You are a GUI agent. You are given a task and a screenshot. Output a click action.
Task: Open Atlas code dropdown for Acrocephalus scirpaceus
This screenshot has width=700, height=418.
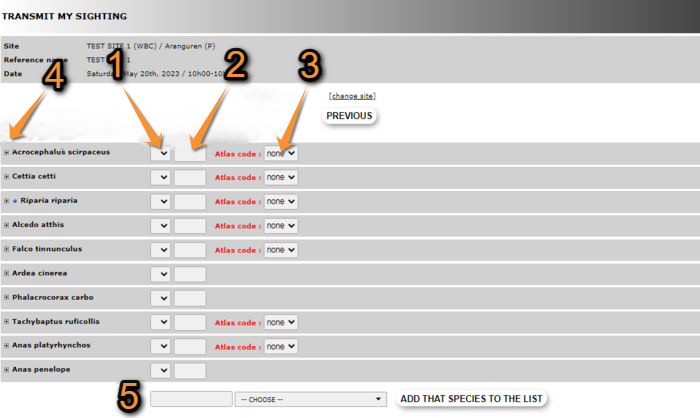[281, 153]
